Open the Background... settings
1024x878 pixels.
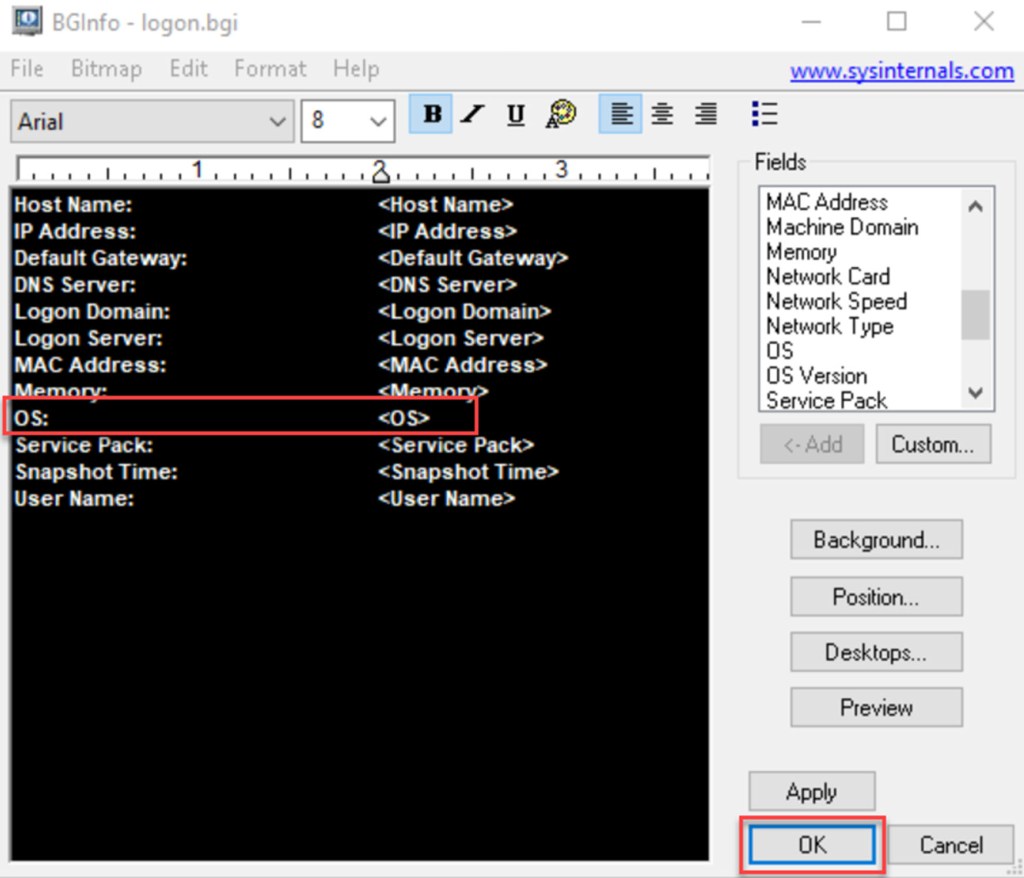coord(876,540)
